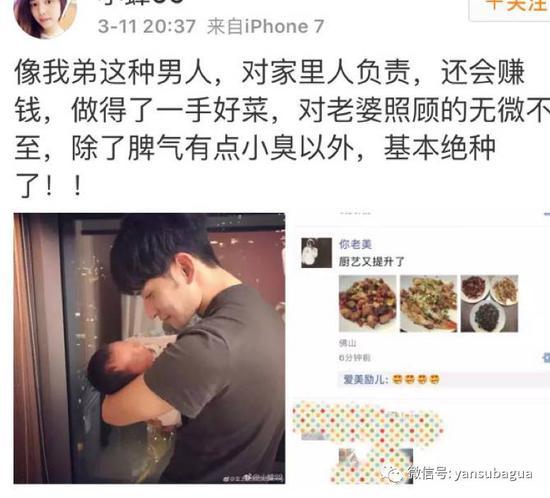Open the 来自iPhone 7 source link
Viewport: 550px width, 498px height.
pyautogui.click(x=265, y=27)
